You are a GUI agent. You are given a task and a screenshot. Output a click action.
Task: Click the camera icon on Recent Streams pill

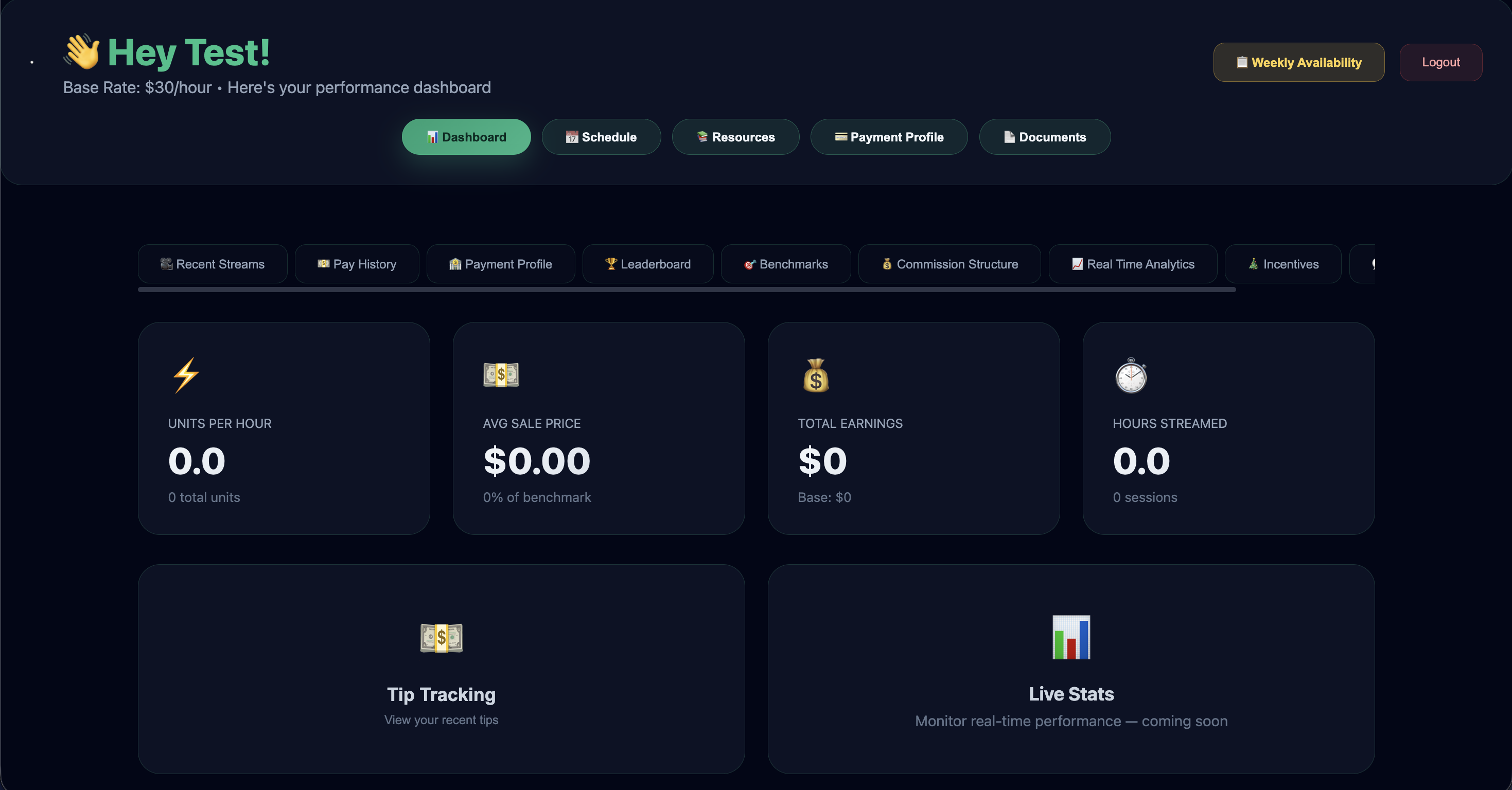tap(166, 264)
